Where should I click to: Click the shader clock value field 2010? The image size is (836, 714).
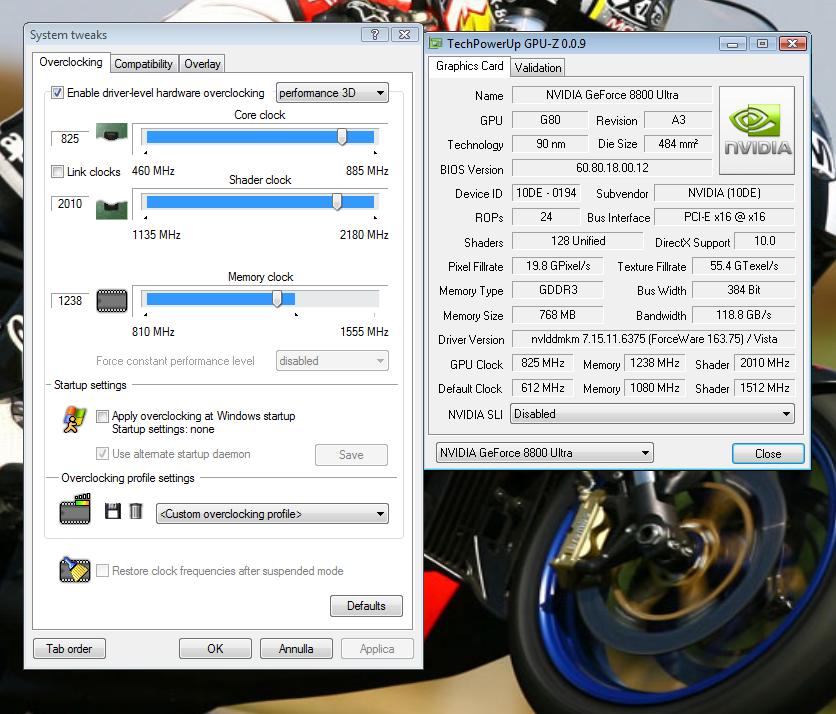[x=70, y=204]
